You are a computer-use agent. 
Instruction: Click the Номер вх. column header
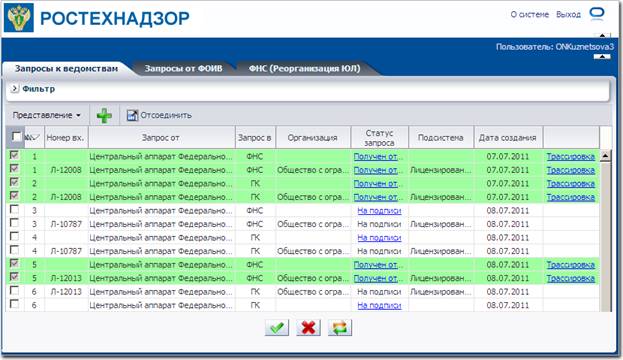point(65,138)
